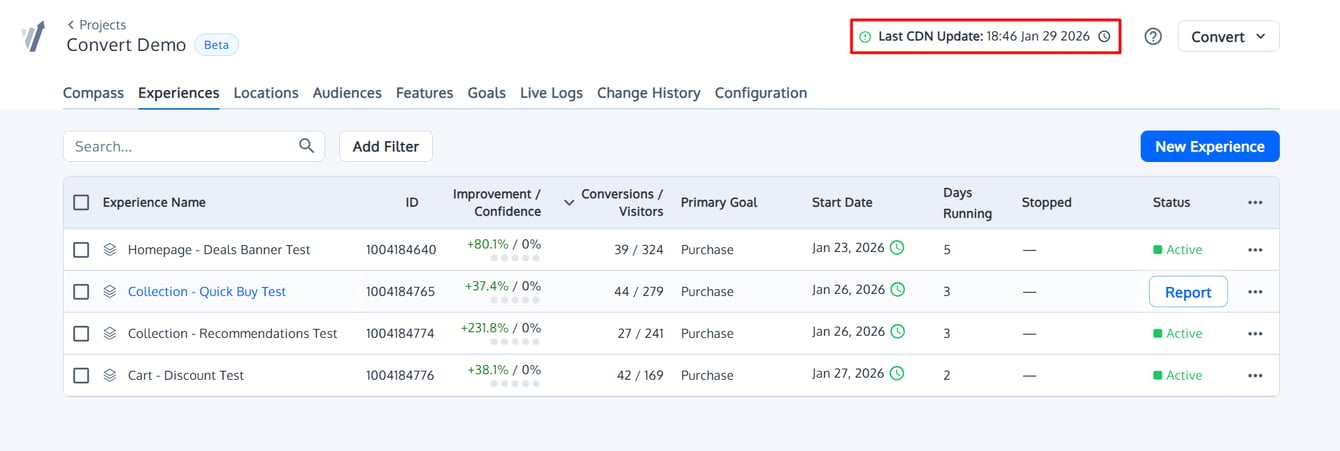
Task: Switch to the Compass tab
Action: coord(93,93)
